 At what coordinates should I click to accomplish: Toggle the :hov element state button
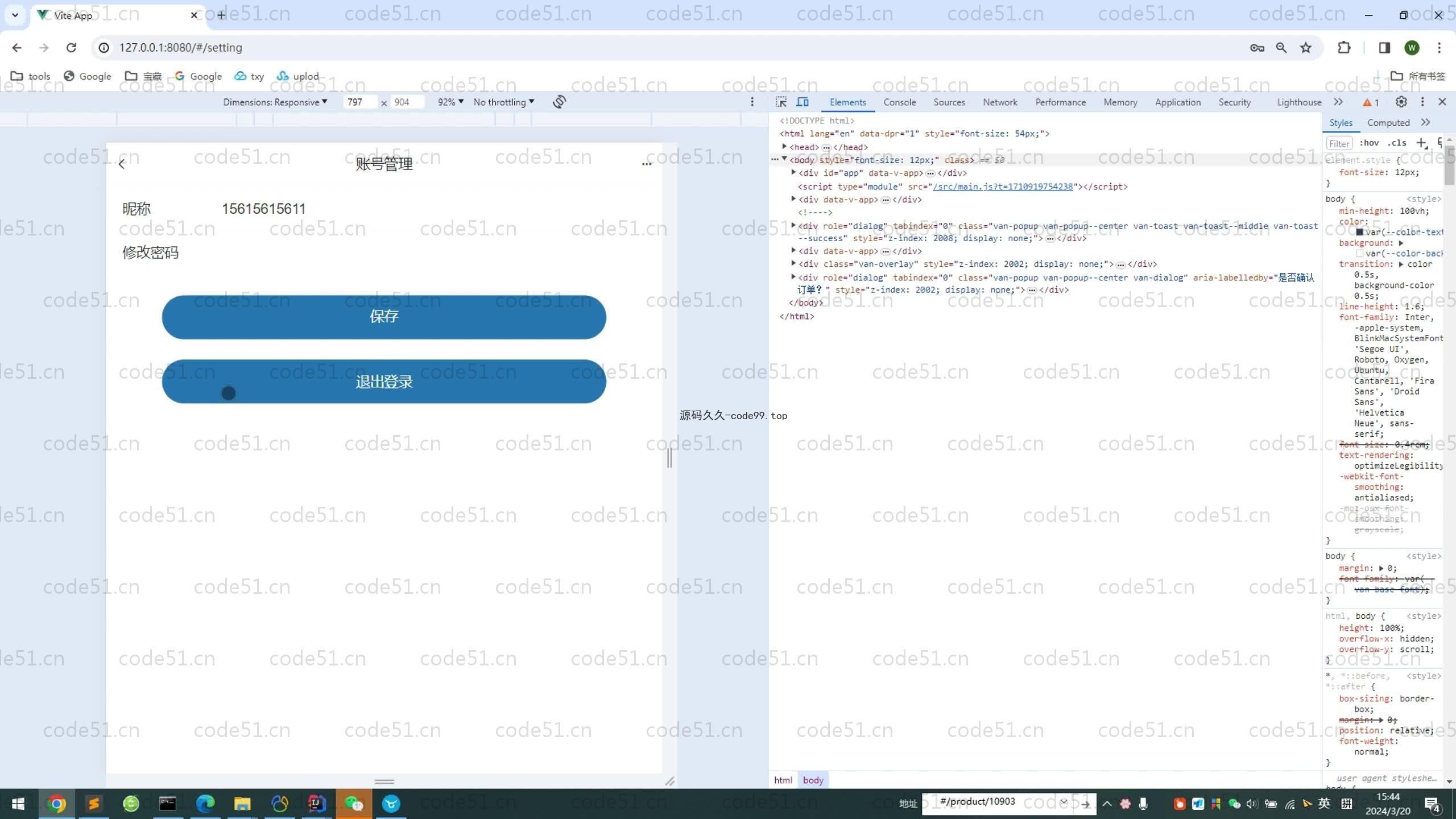coord(1370,143)
